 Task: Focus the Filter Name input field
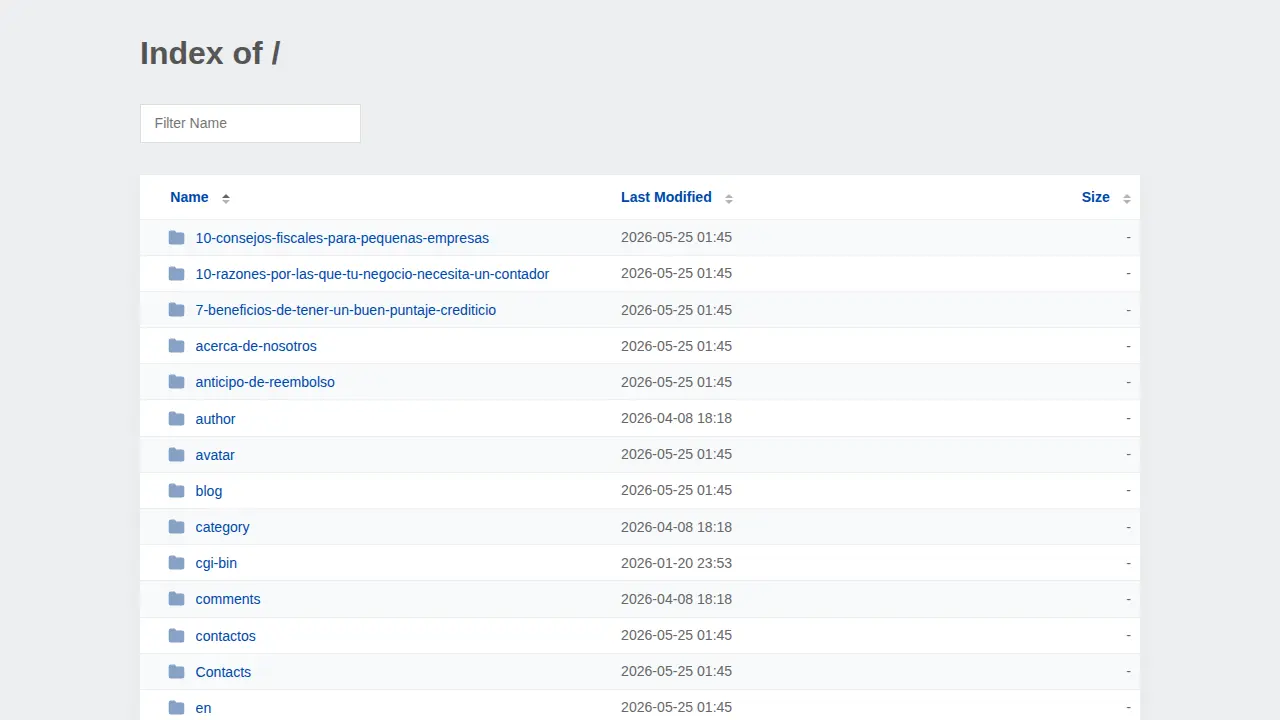(250, 123)
